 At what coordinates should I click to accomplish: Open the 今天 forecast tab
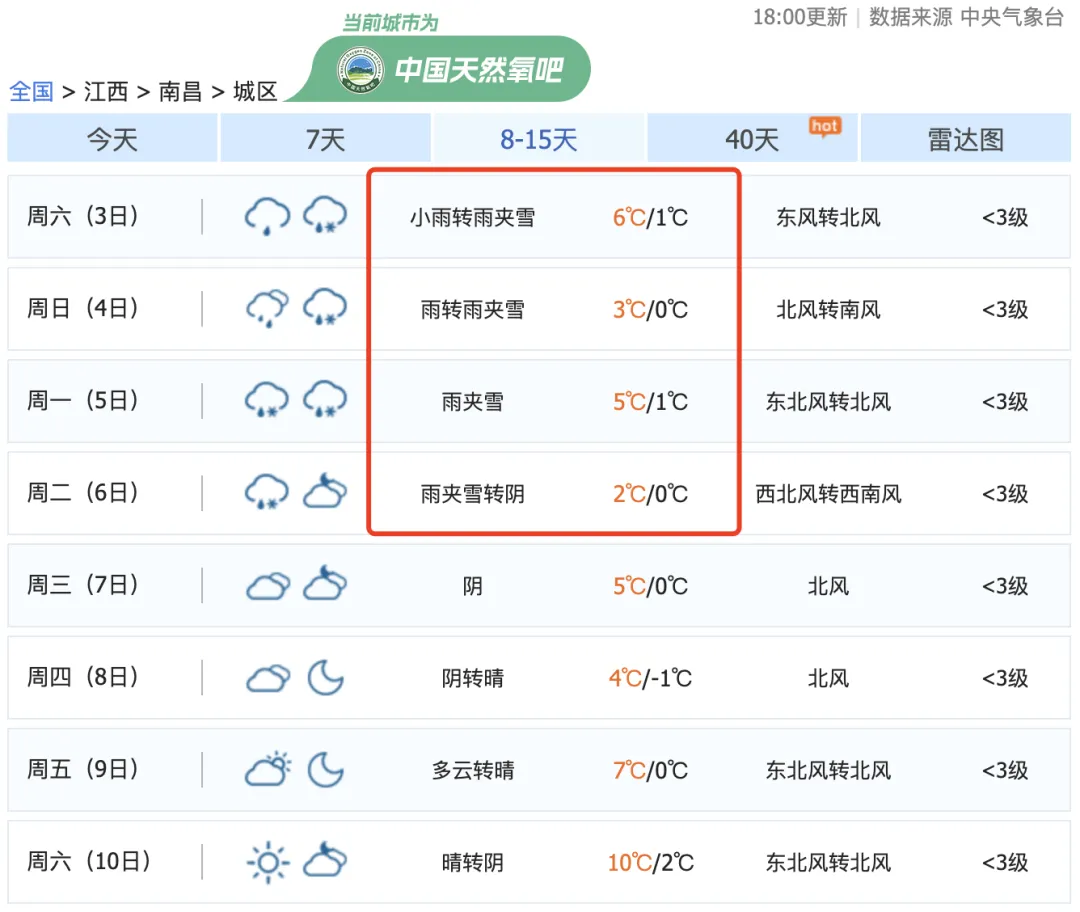point(112,139)
